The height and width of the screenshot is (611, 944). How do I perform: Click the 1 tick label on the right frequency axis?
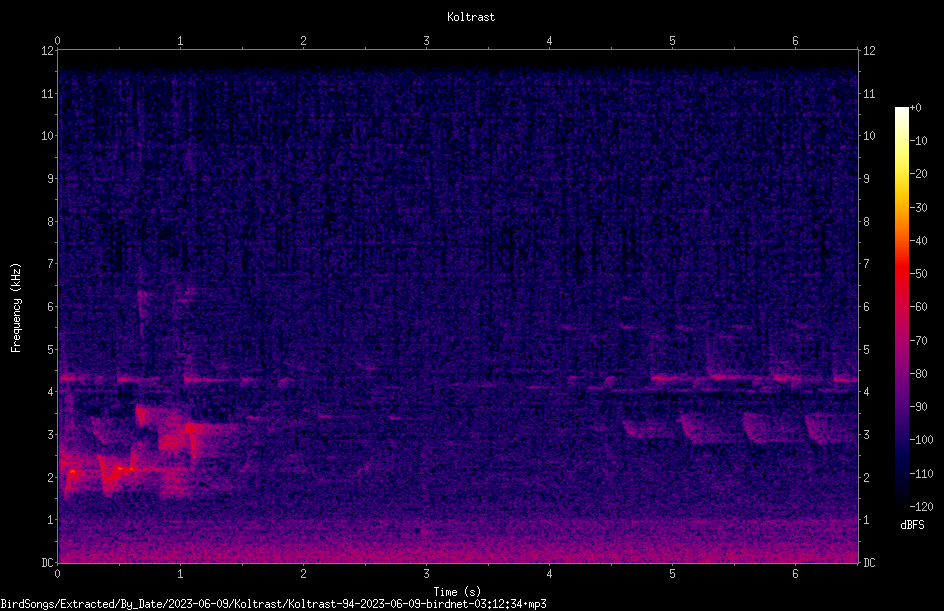[866, 520]
